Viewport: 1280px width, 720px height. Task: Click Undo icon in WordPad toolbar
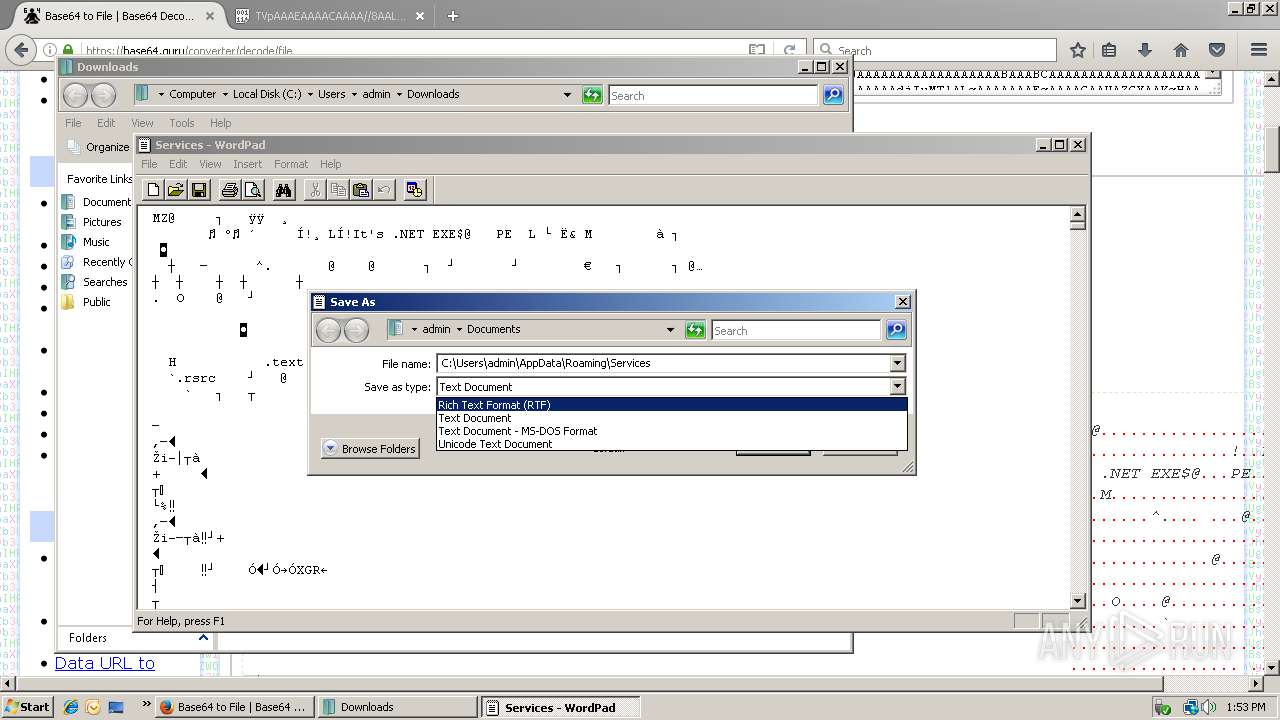point(384,190)
